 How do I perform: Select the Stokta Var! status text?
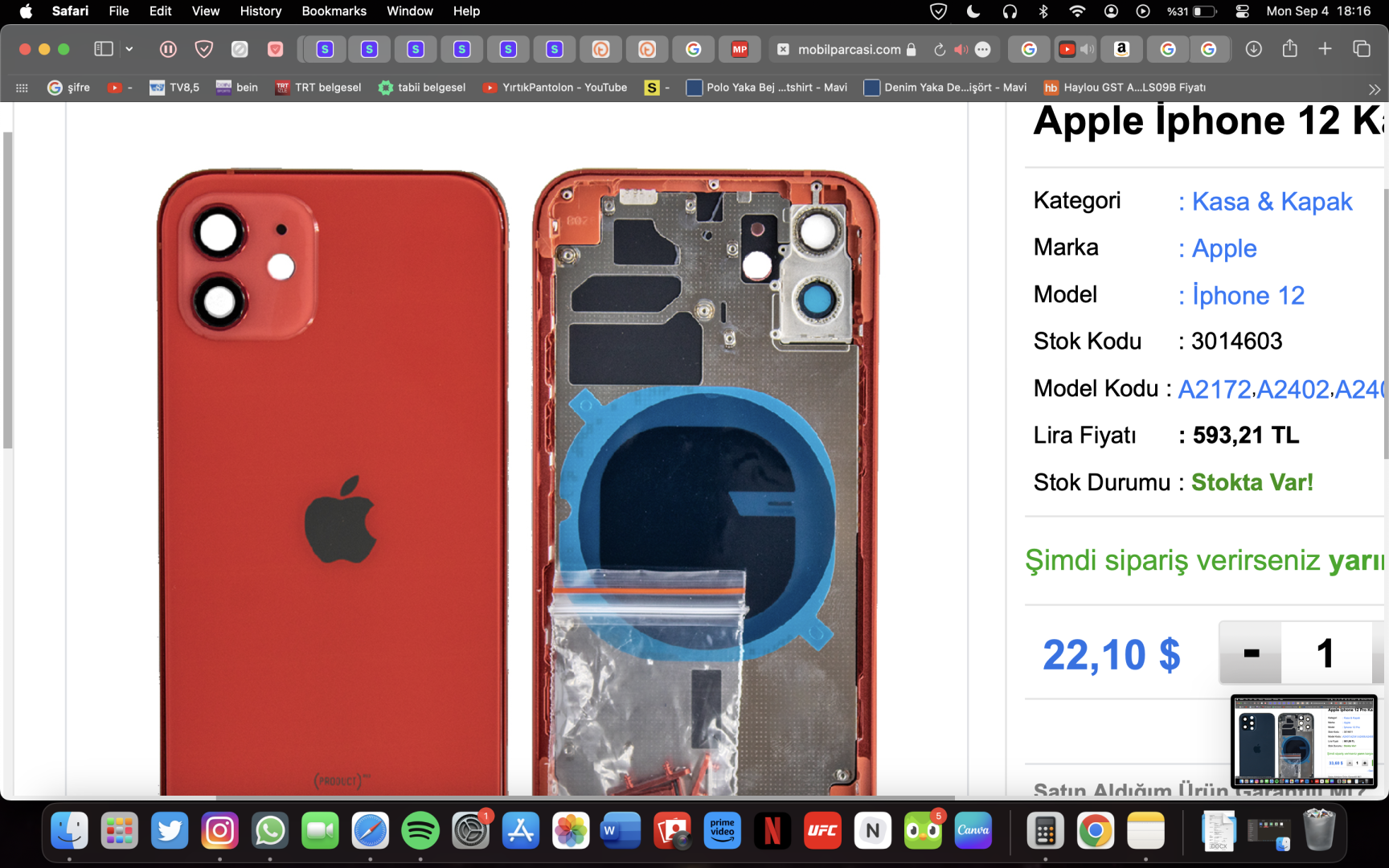coord(1252,483)
